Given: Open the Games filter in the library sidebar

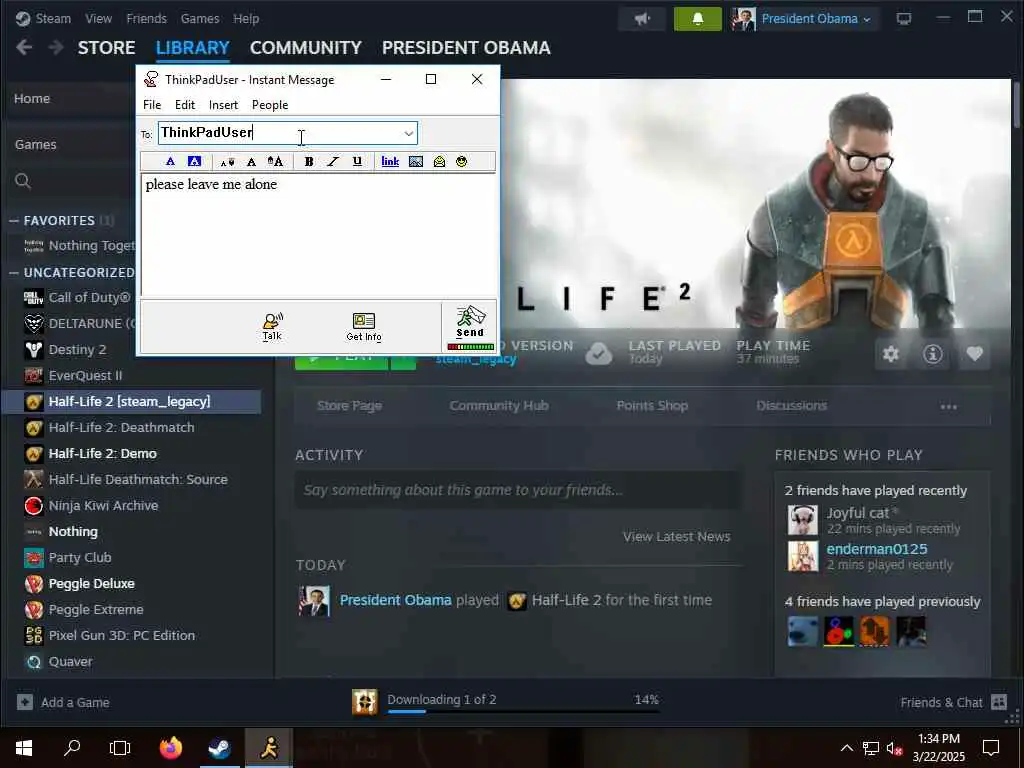Looking at the screenshot, I should coord(36,144).
